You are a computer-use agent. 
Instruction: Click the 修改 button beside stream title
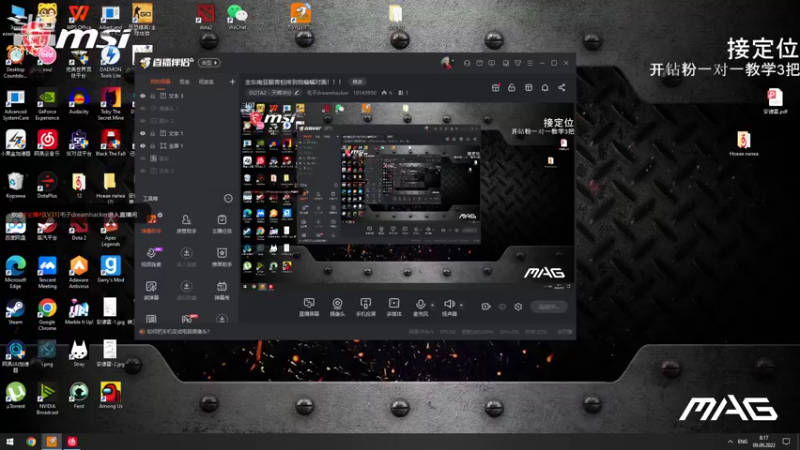[357, 82]
